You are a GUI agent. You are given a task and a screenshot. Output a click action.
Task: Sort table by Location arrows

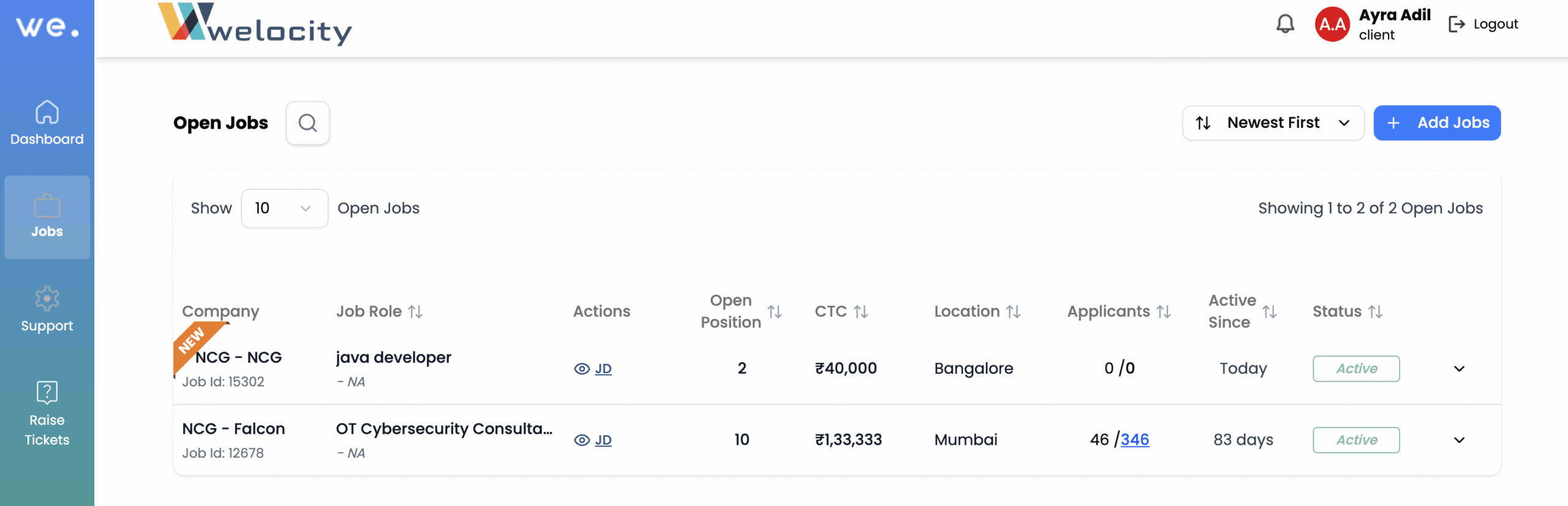1013,312
